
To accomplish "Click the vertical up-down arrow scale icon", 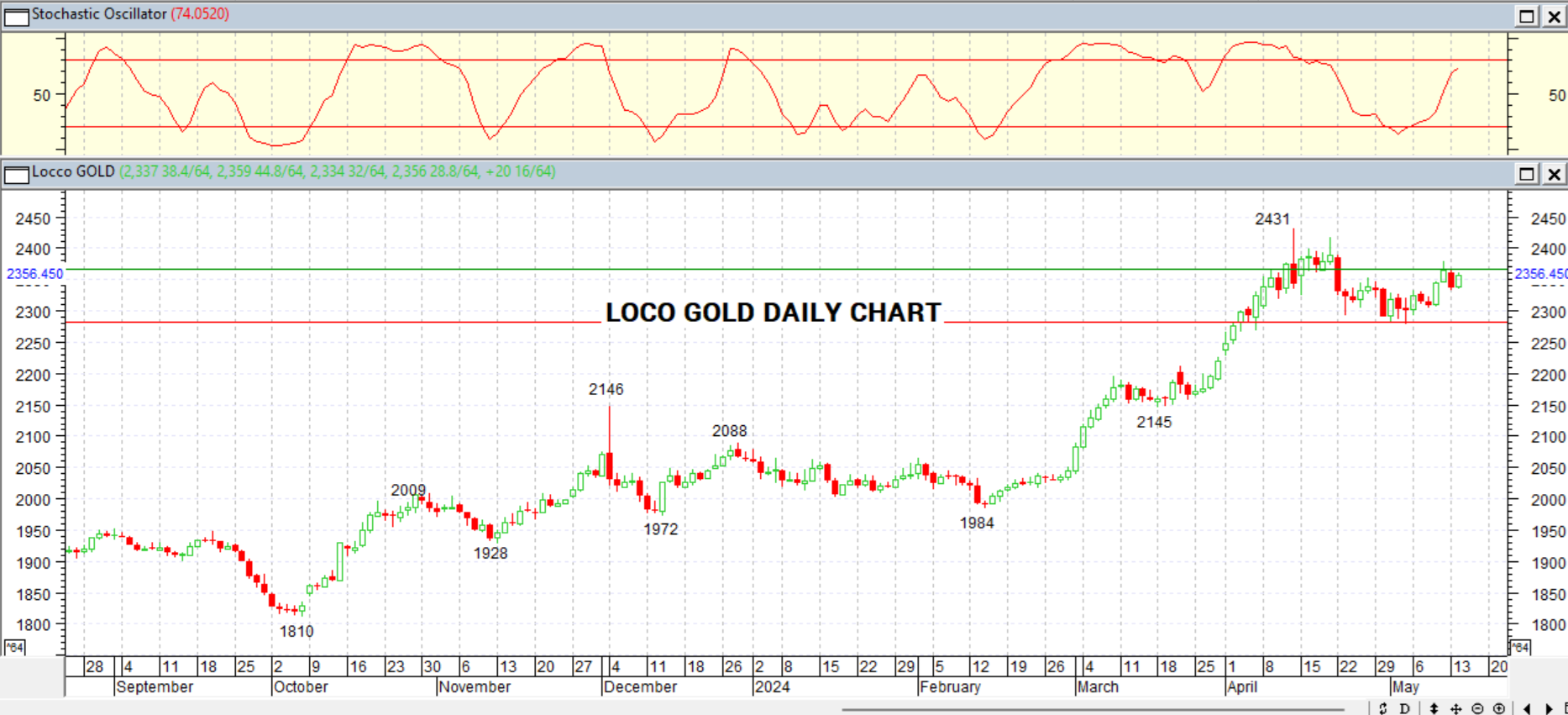I will tap(1434, 708).
